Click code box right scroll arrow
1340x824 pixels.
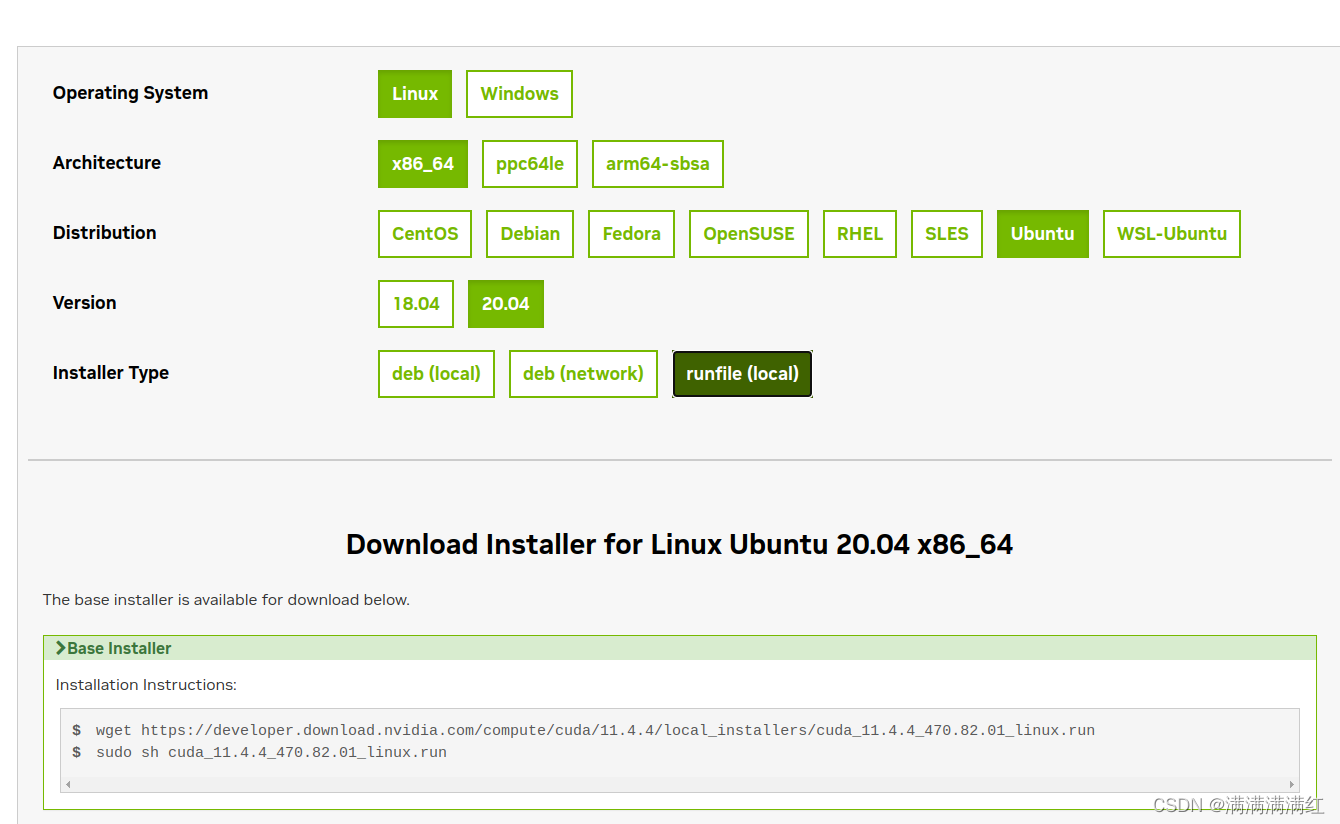pyautogui.click(x=1292, y=785)
